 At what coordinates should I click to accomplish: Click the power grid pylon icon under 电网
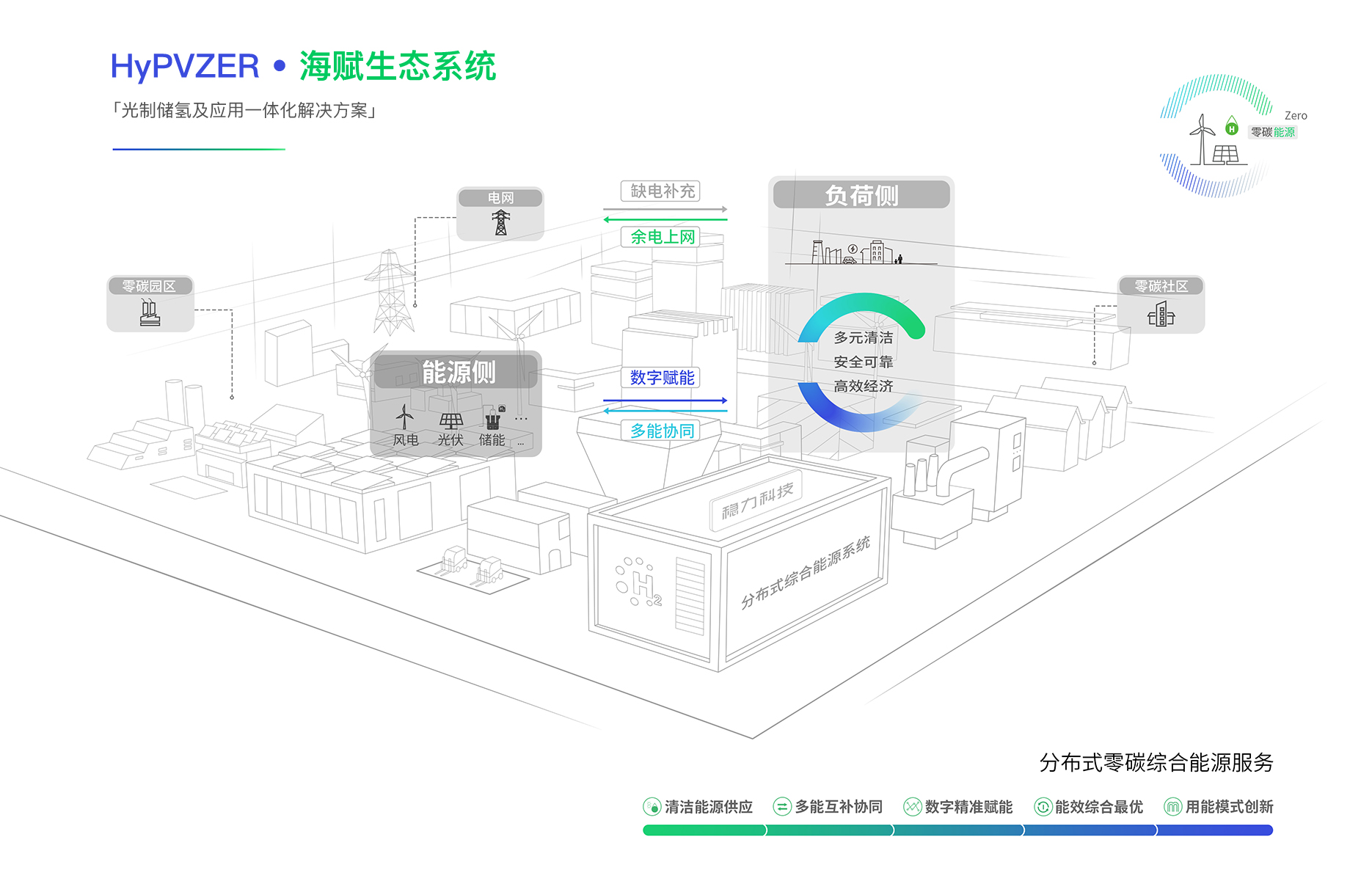click(500, 222)
